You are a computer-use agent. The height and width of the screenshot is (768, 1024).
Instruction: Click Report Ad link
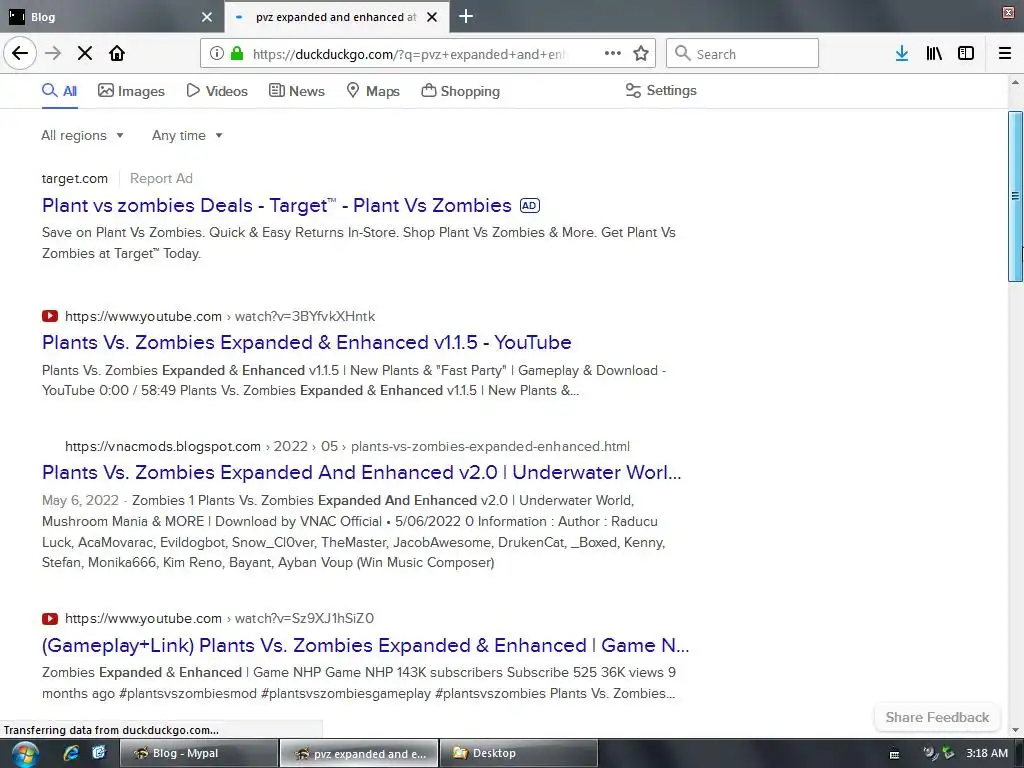pos(161,178)
